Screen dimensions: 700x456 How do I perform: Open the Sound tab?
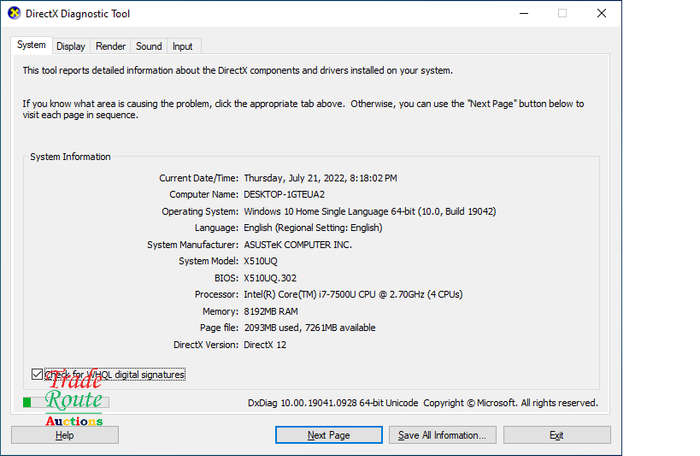[x=149, y=46]
